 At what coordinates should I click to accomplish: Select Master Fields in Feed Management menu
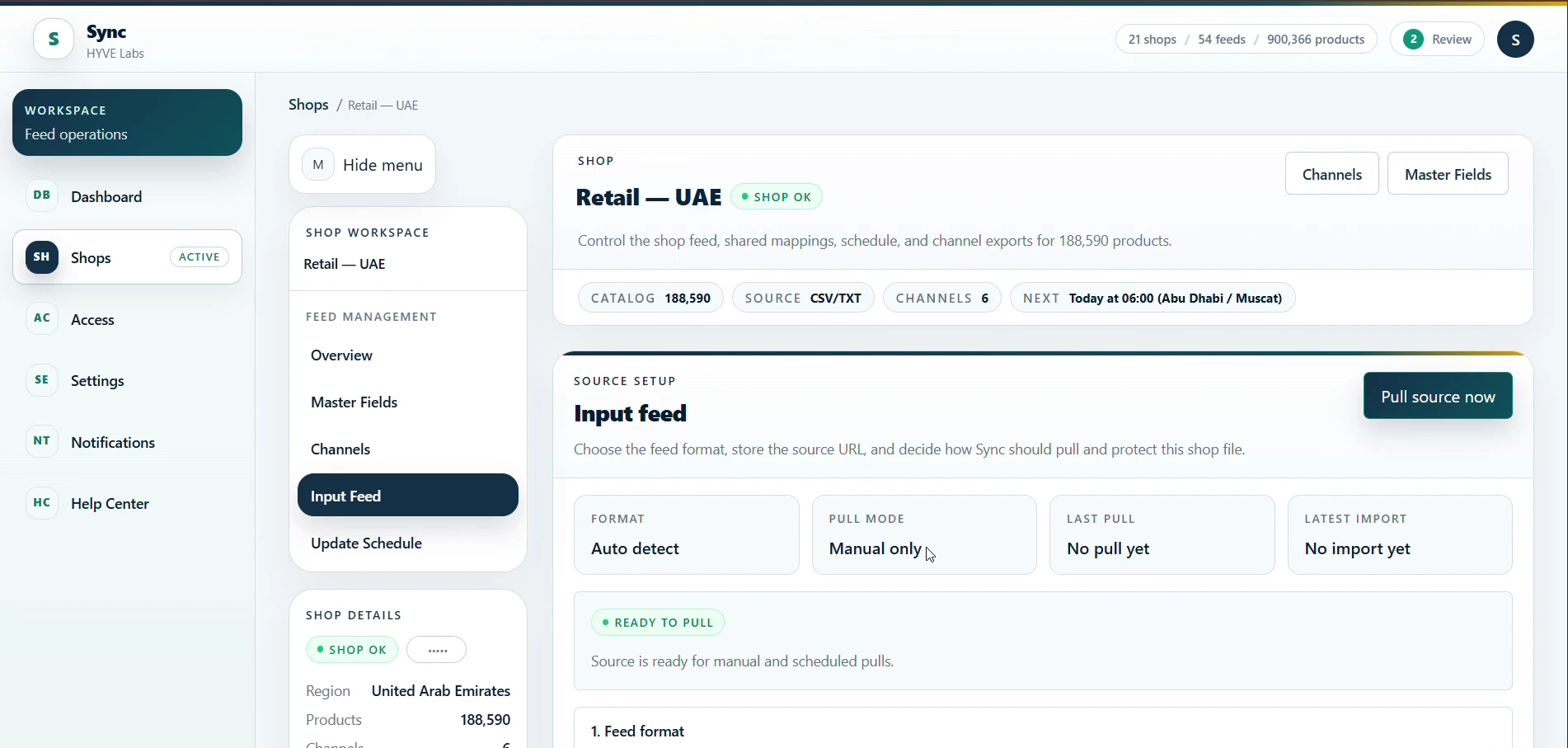pyautogui.click(x=407, y=402)
